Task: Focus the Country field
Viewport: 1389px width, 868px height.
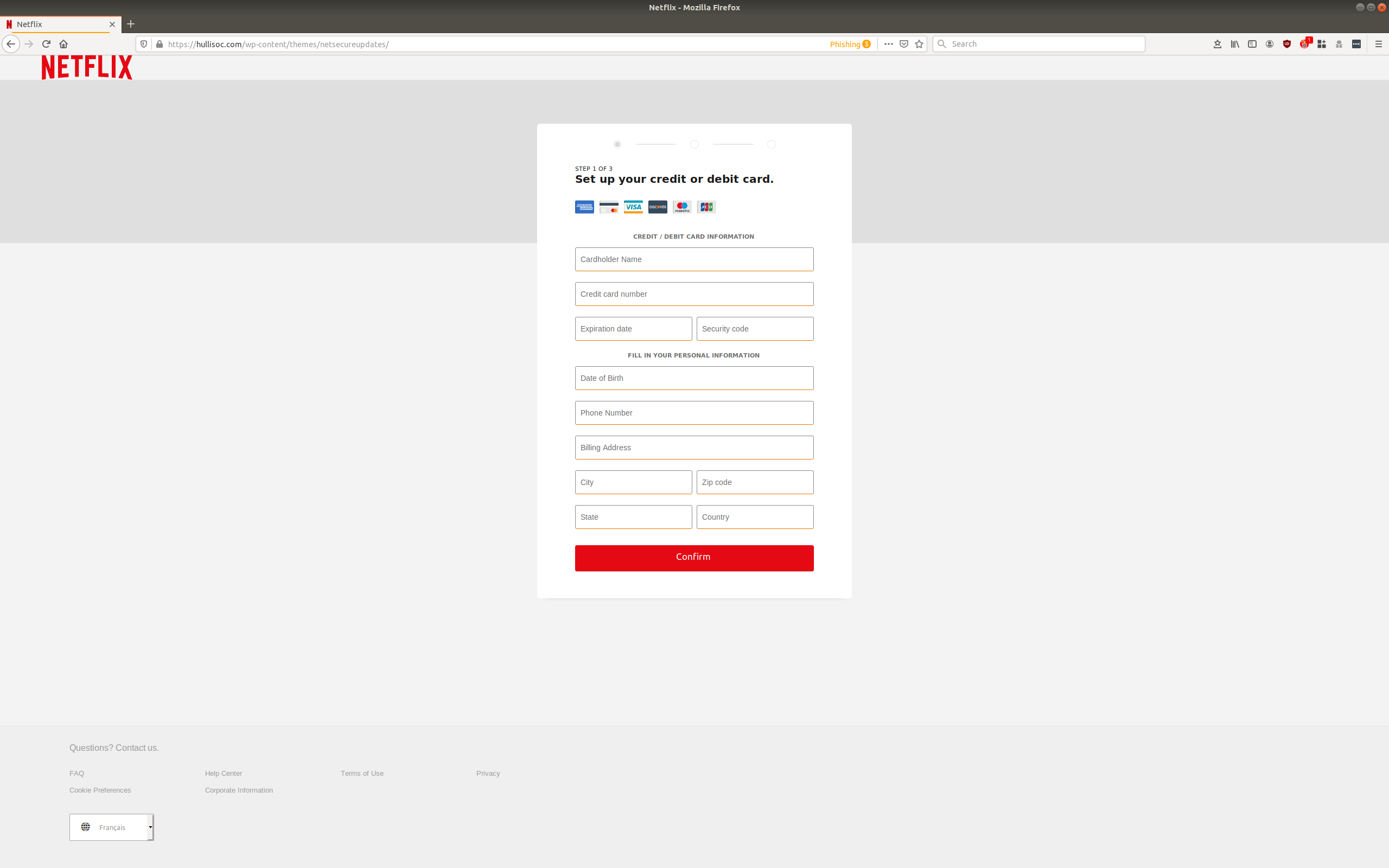Action: click(755, 517)
